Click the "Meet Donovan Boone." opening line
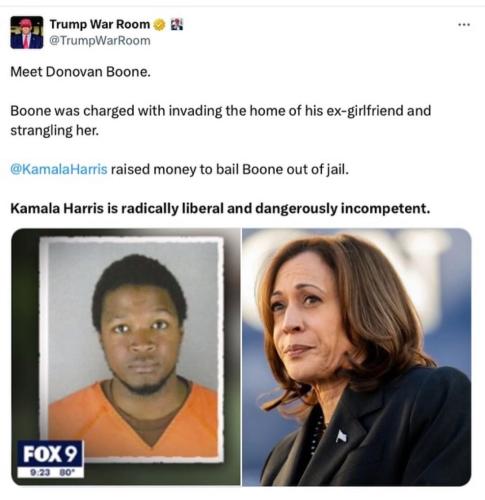 [80, 72]
